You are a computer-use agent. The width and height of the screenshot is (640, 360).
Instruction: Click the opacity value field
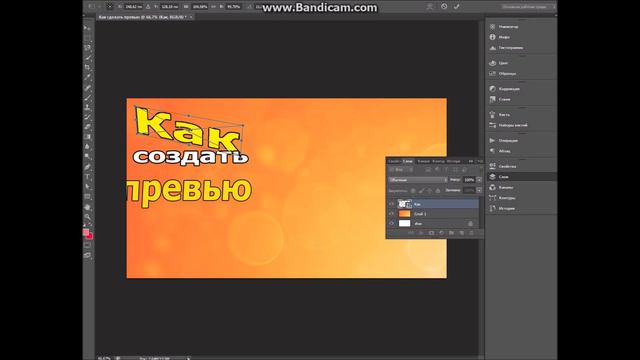(469, 180)
